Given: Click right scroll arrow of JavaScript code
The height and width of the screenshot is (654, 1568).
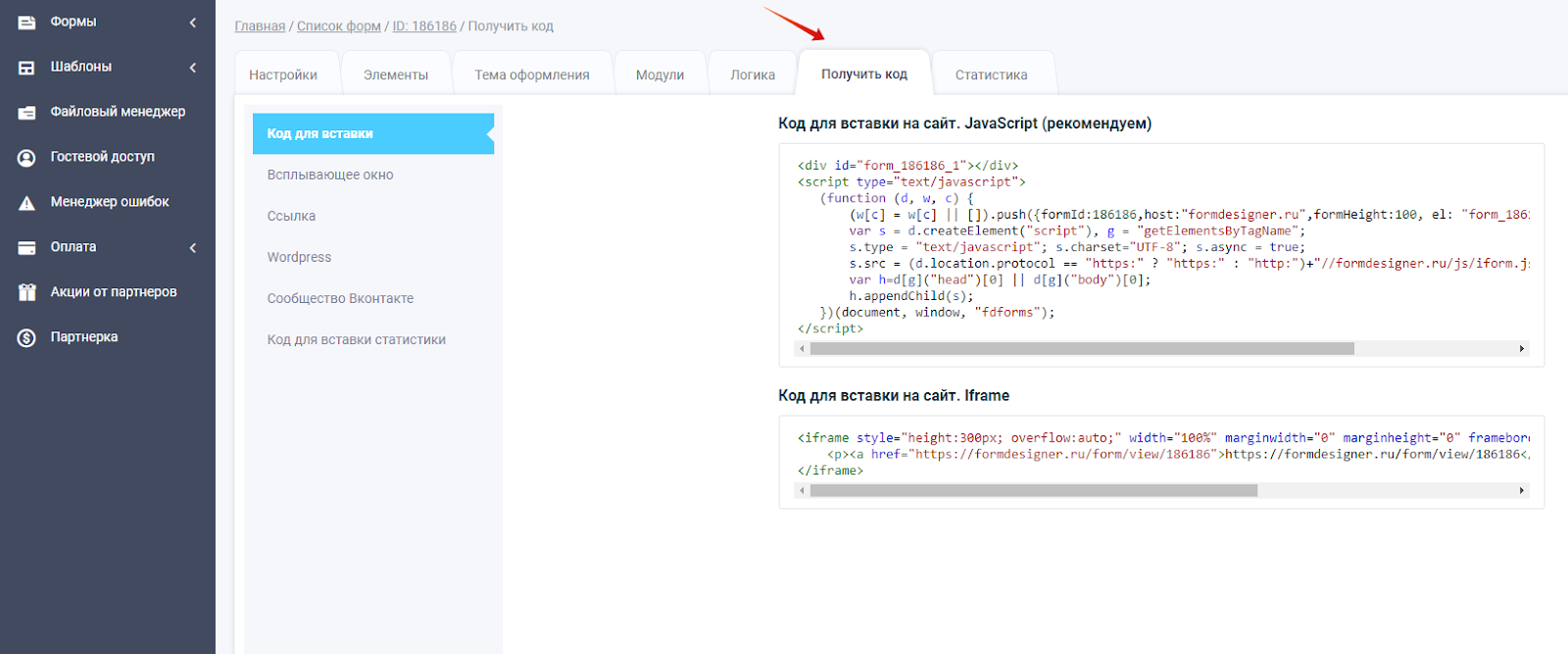Looking at the screenshot, I should (1522, 349).
